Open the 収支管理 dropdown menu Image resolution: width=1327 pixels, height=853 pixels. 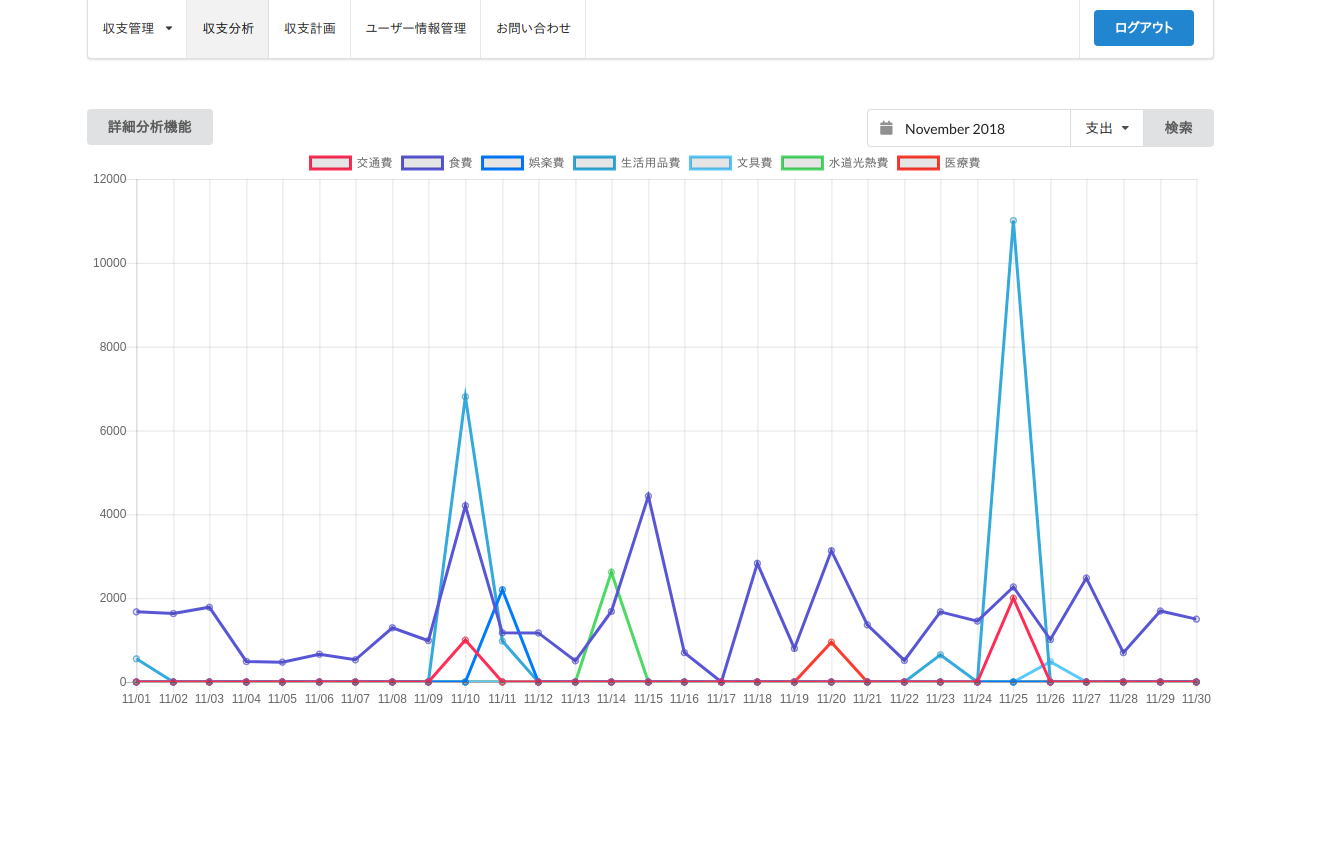pos(137,29)
